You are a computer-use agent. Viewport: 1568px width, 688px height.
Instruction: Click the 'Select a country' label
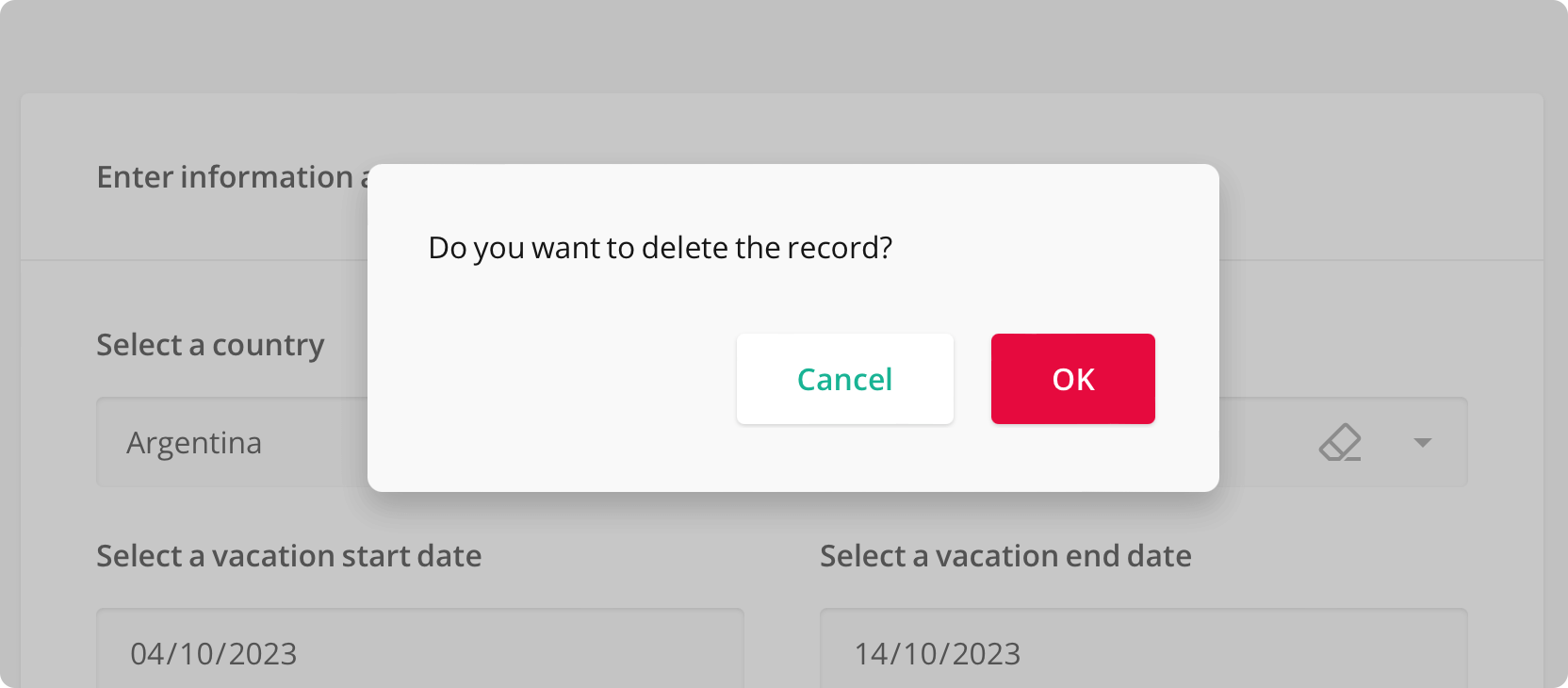(209, 345)
